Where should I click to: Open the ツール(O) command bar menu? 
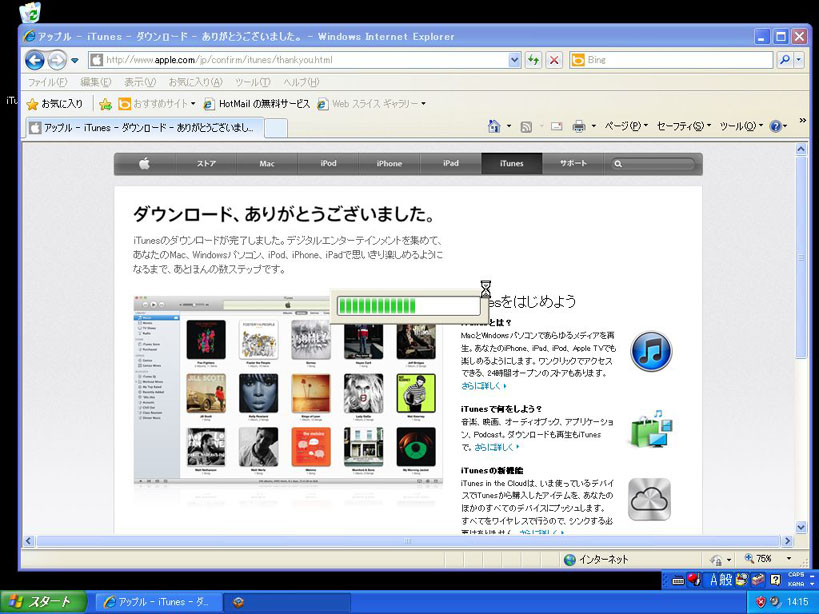pyautogui.click(x=741, y=126)
